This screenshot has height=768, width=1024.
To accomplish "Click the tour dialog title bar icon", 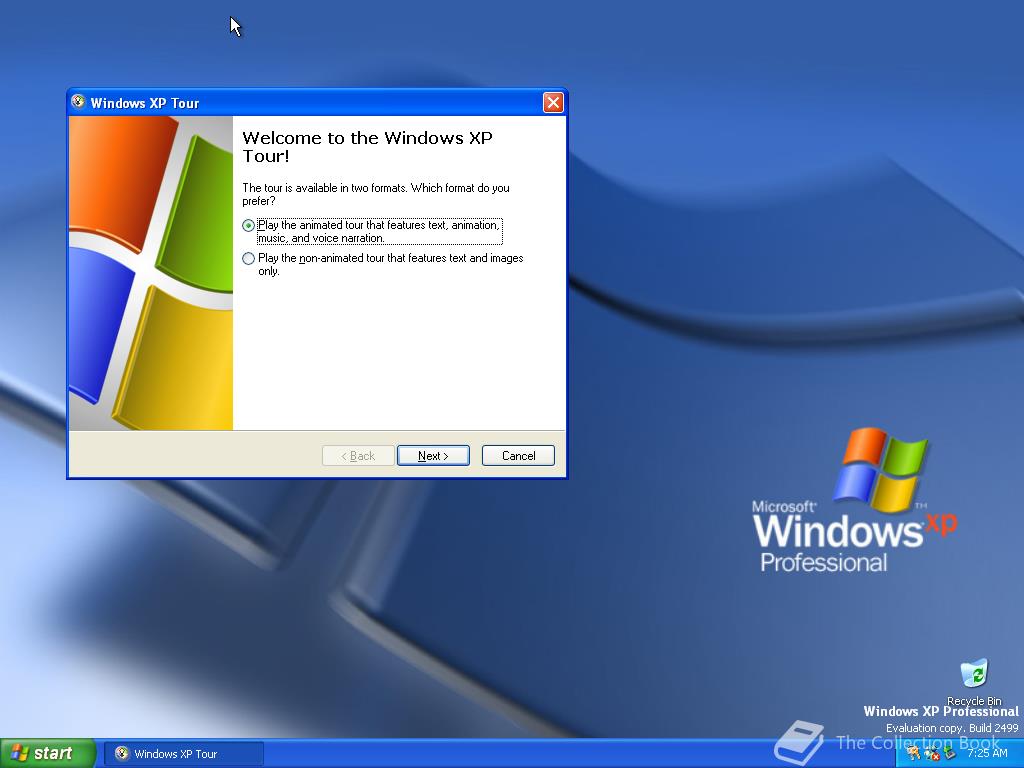I will point(78,102).
